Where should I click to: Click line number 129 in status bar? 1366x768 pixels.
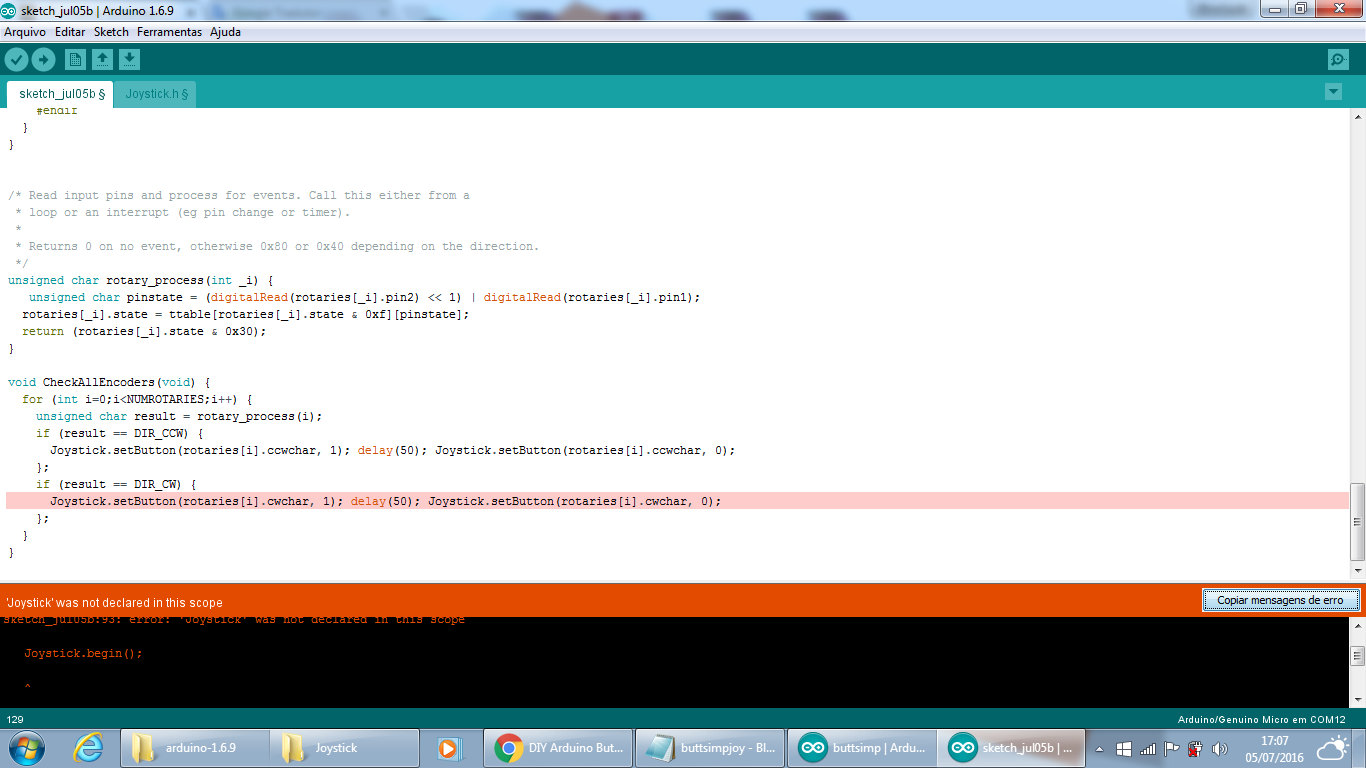click(x=15, y=720)
